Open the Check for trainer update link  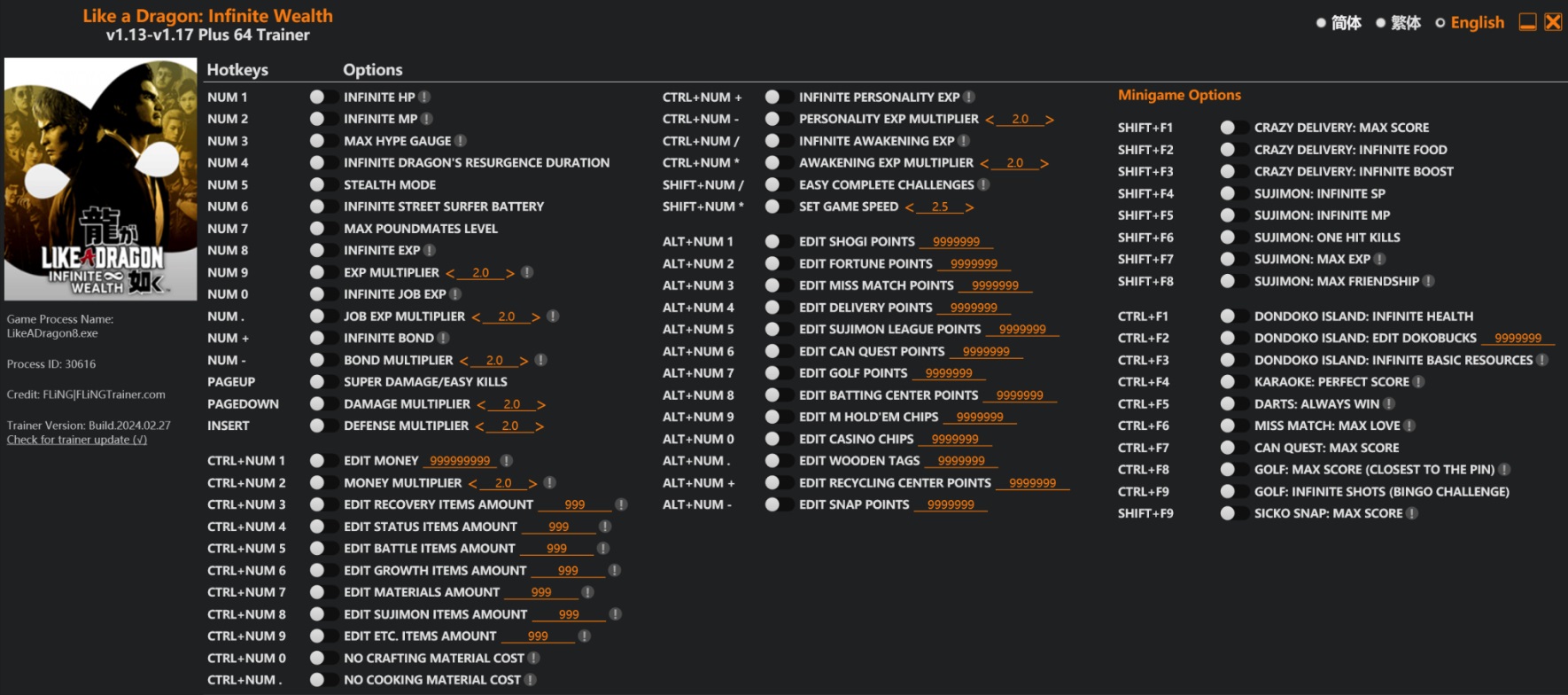pos(77,440)
